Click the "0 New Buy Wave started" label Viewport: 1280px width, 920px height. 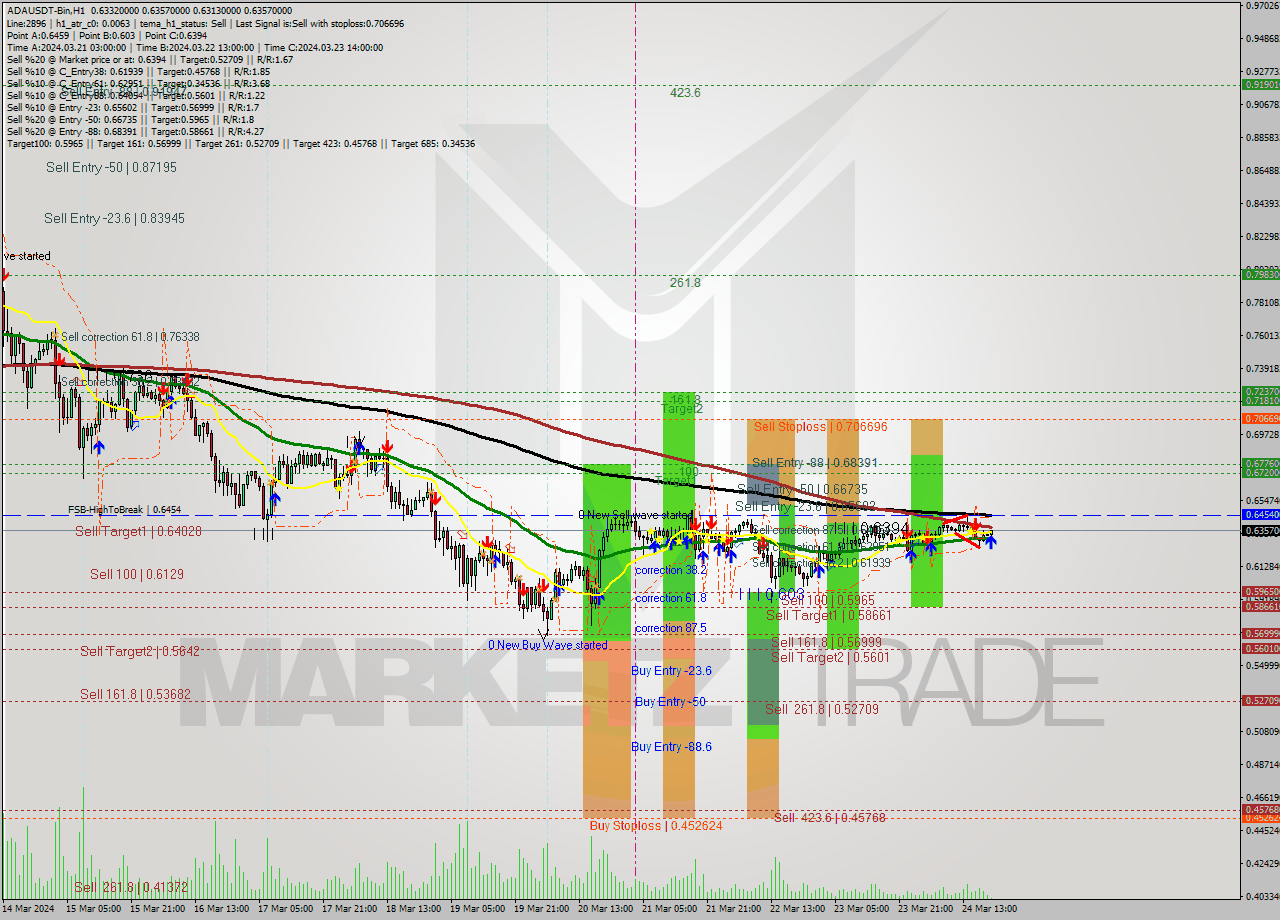click(x=548, y=645)
